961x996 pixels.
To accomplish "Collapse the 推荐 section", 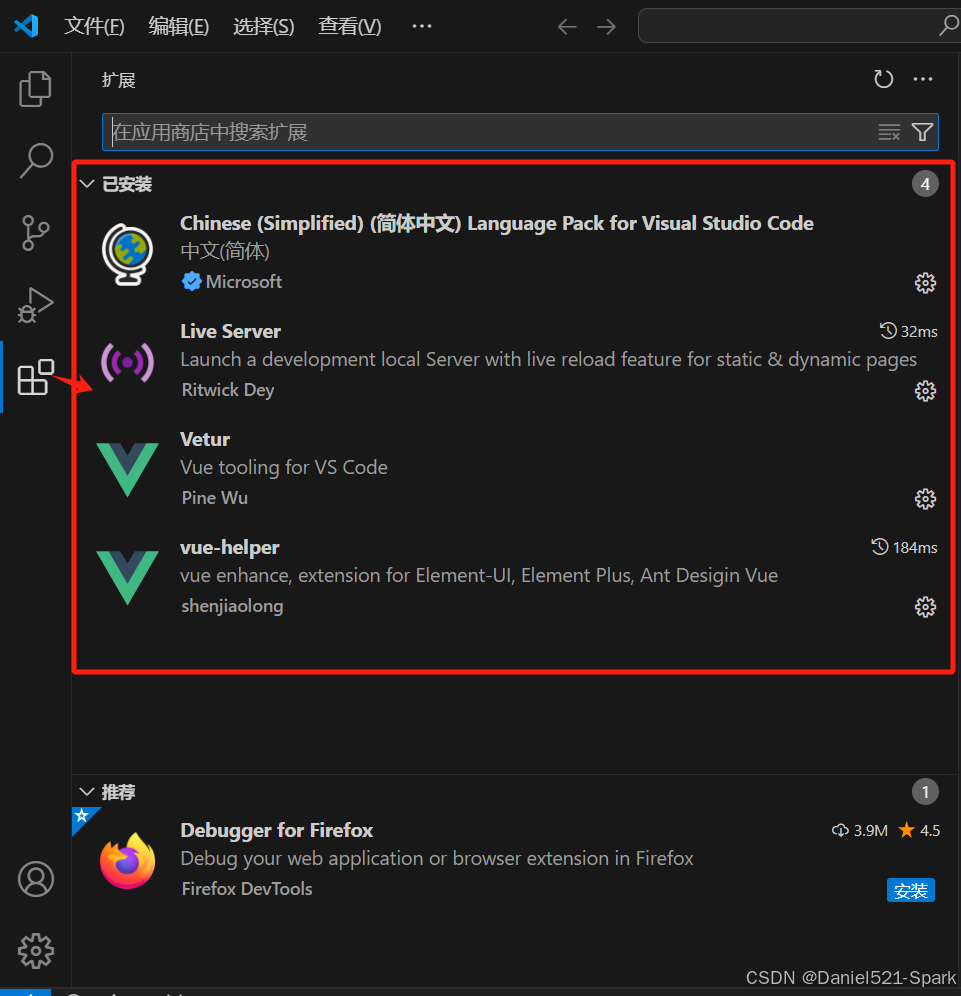I will click(x=87, y=792).
